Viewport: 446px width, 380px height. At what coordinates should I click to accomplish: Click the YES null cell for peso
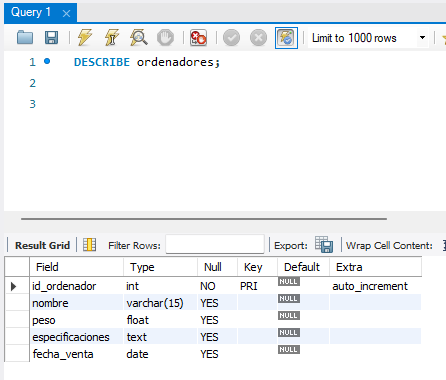pyautogui.click(x=217, y=320)
